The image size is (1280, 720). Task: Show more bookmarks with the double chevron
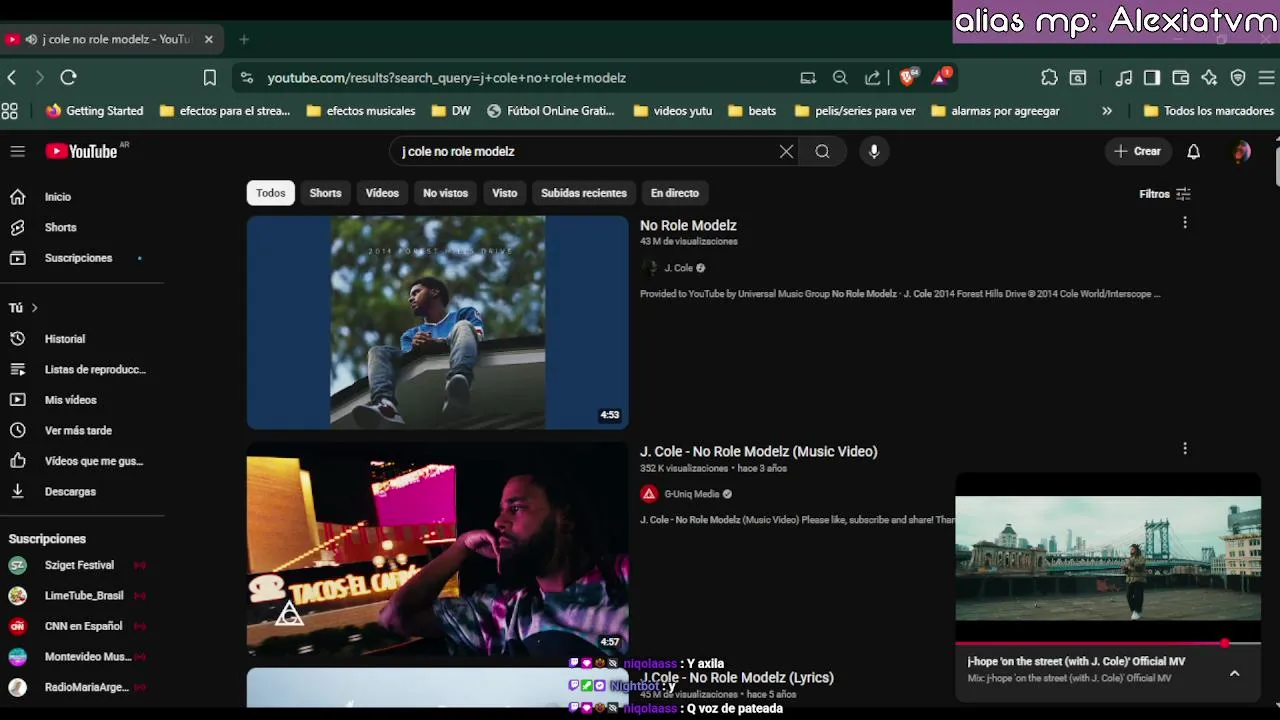[x=1107, y=111]
